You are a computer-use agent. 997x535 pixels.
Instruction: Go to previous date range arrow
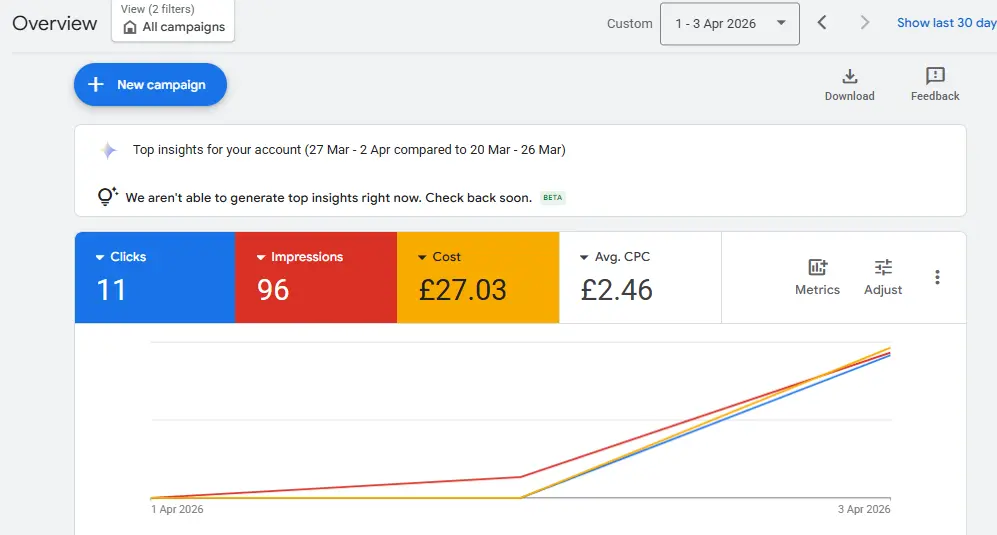point(822,23)
